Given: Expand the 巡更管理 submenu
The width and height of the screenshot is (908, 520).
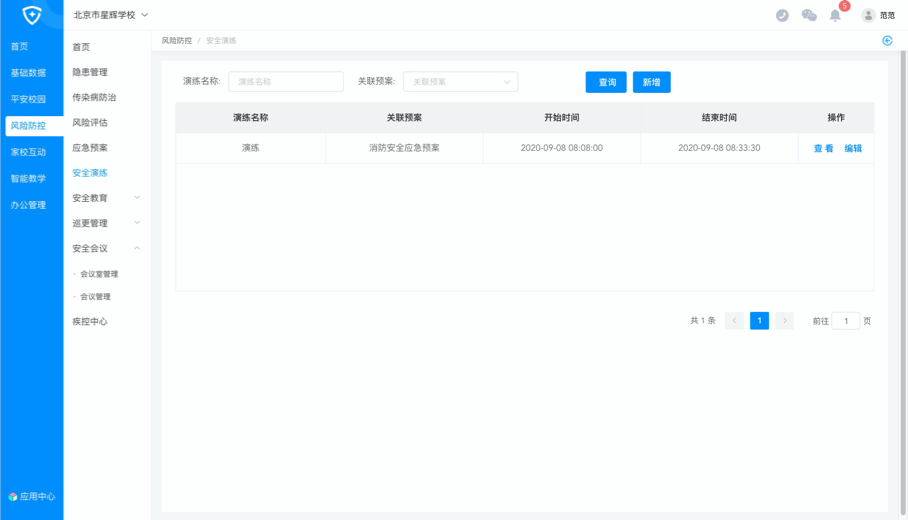Looking at the screenshot, I should click(106, 223).
